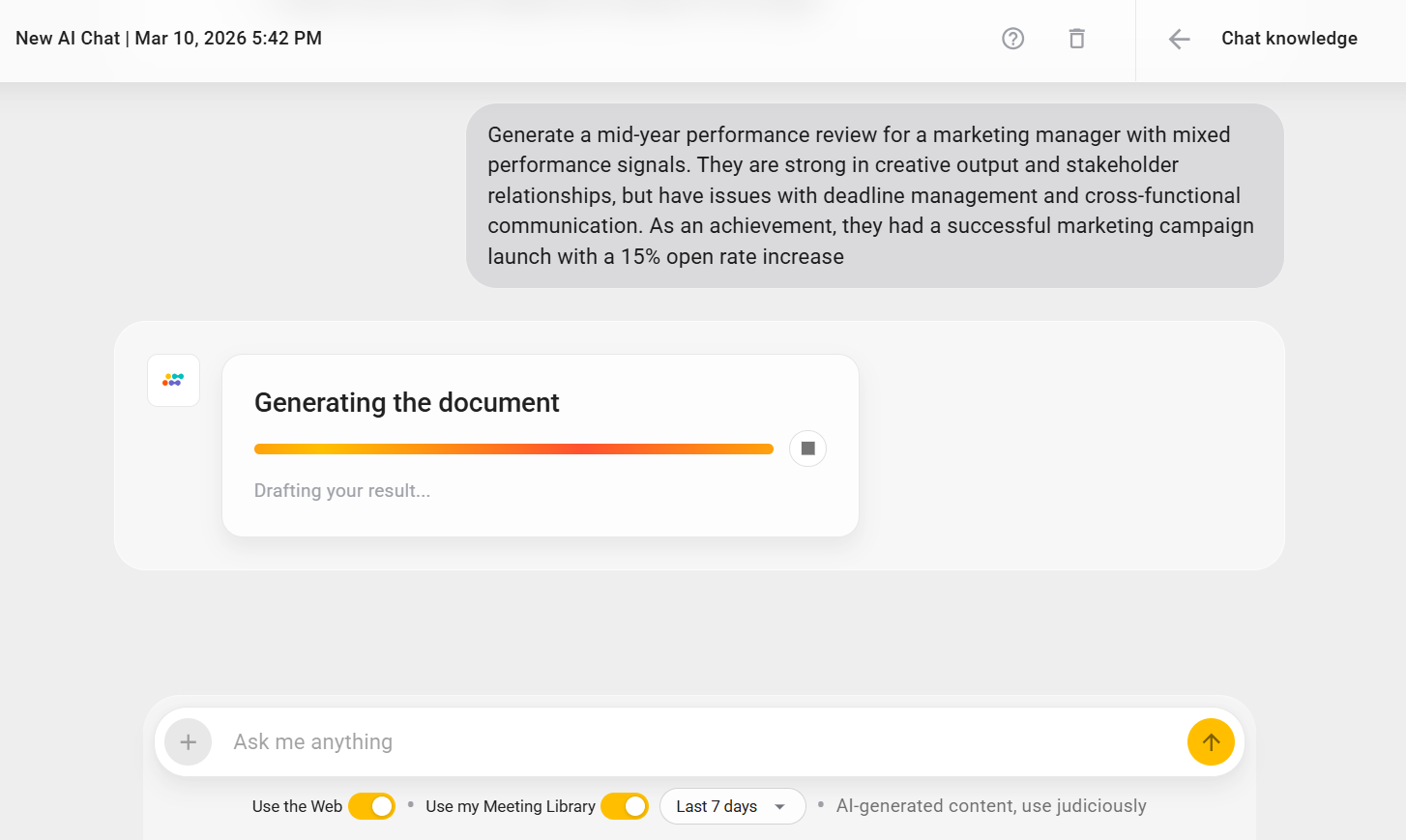The width and height of the screenshot is (1406, 840).
Task: Click the Generating the document heading
Action: (406, 402)
